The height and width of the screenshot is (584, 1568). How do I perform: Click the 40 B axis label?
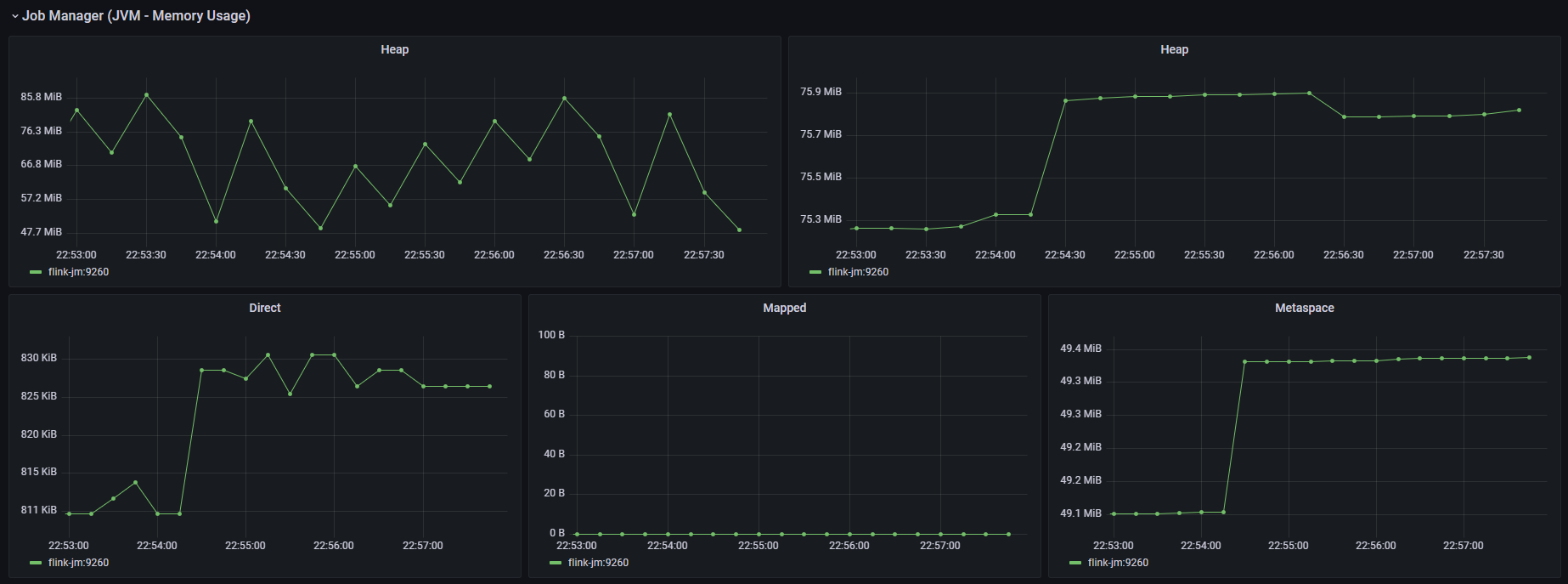point(555,454)
